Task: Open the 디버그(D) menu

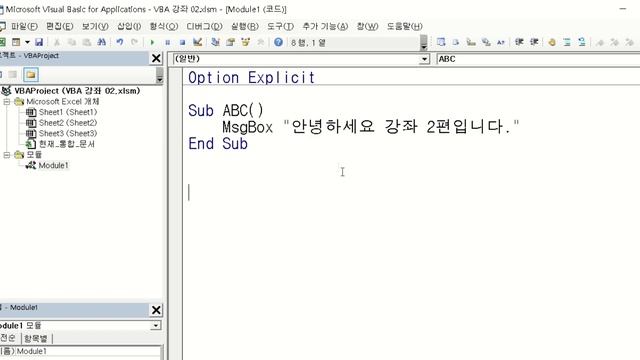Action: pos(204,26)
